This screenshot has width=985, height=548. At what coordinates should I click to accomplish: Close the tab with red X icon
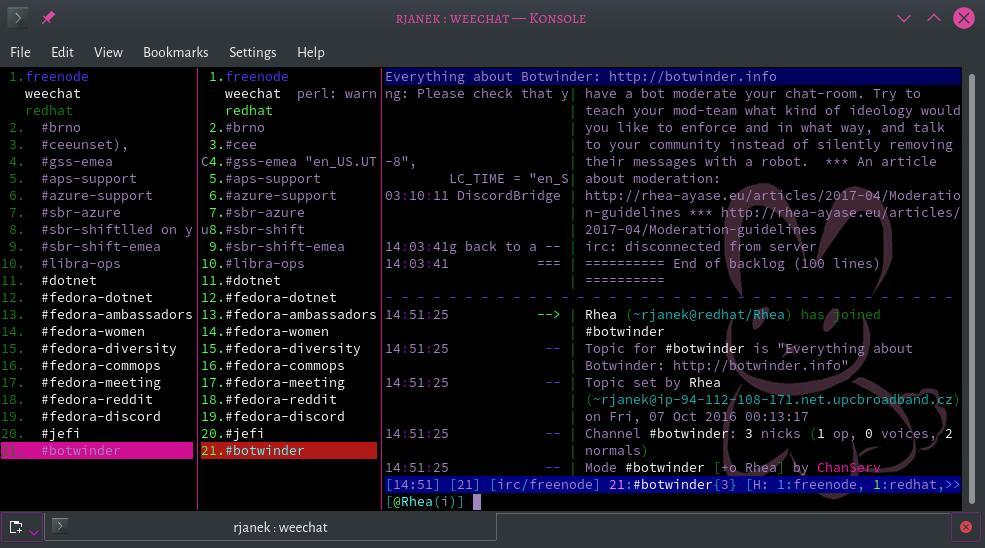966,527
